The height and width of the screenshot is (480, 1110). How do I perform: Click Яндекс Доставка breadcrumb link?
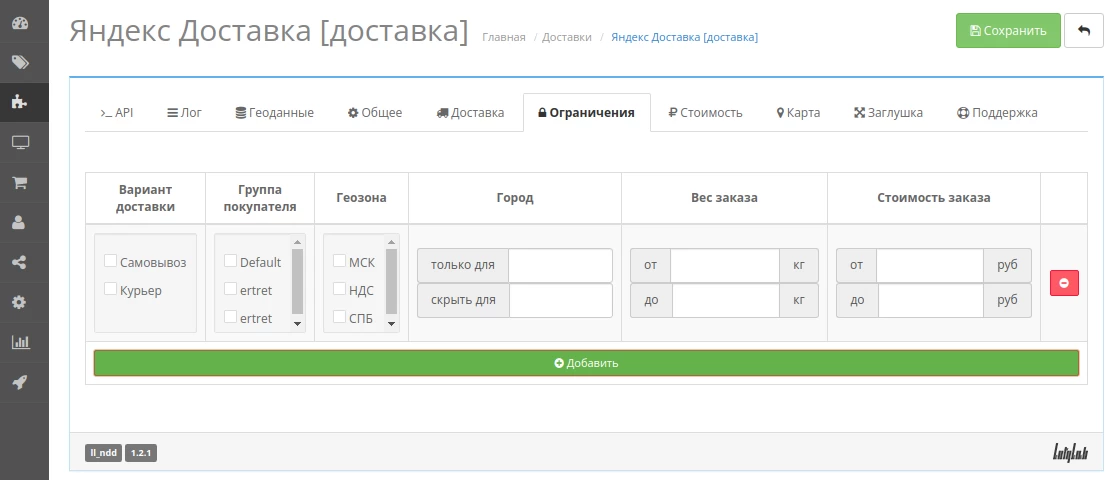(x=685, y=38)
